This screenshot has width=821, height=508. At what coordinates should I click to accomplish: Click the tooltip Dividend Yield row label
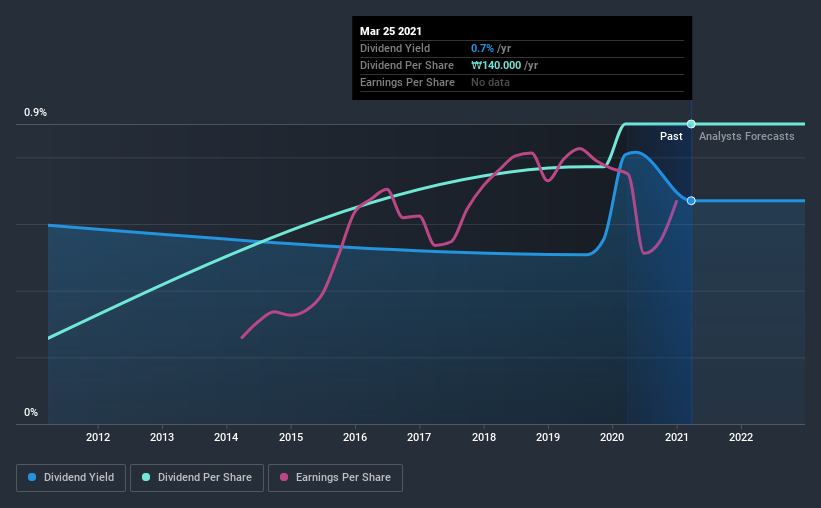coord(395,48)
